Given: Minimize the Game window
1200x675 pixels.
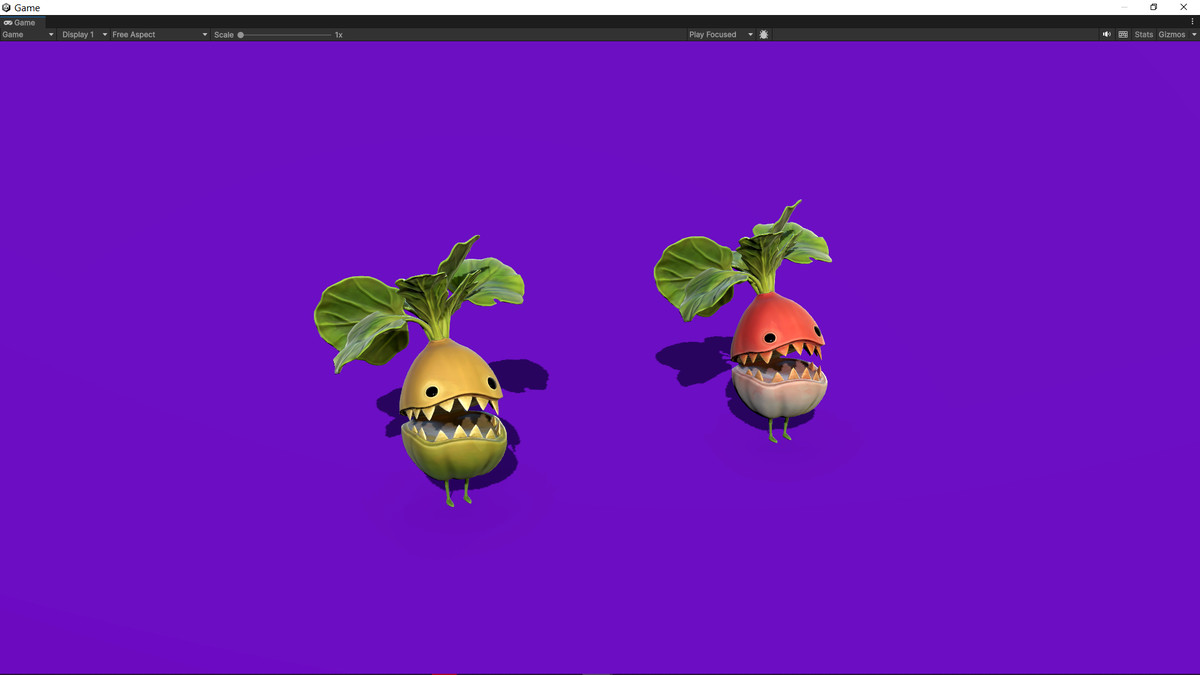Looking at the screenshot, I should click(1124, 7).
